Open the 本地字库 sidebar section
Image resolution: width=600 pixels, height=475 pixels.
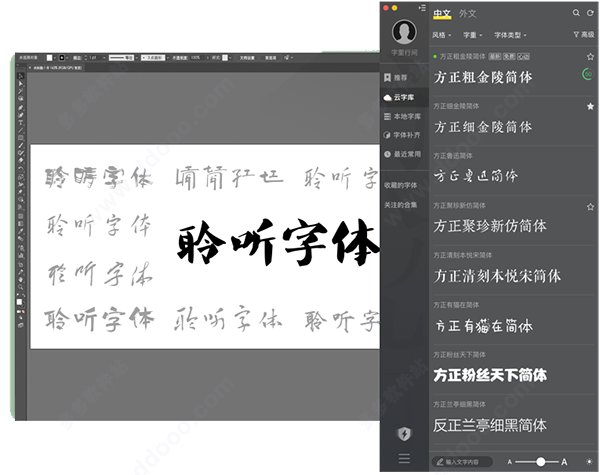[404, 116]
